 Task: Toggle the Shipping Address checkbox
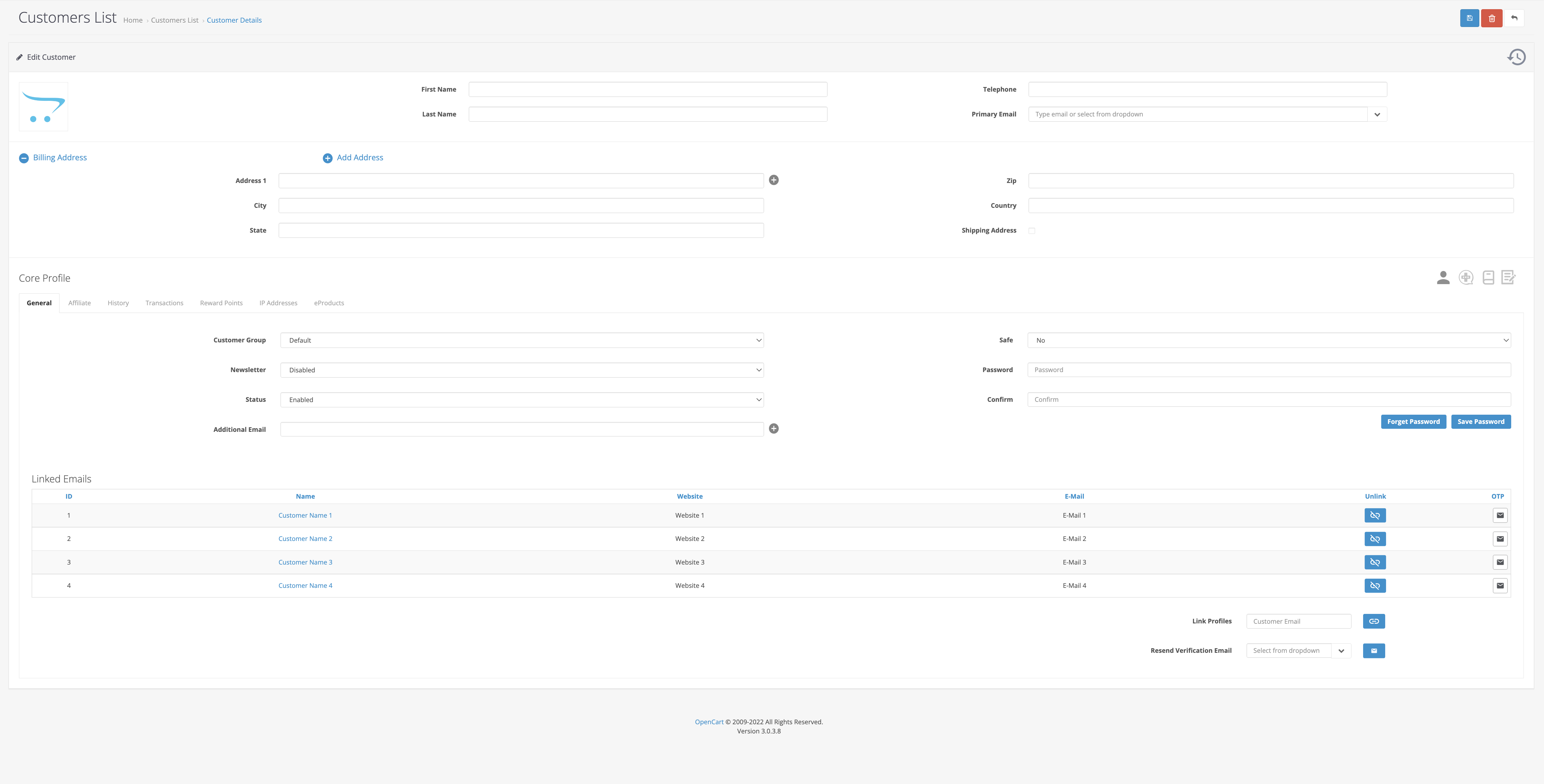(1032, 231)
